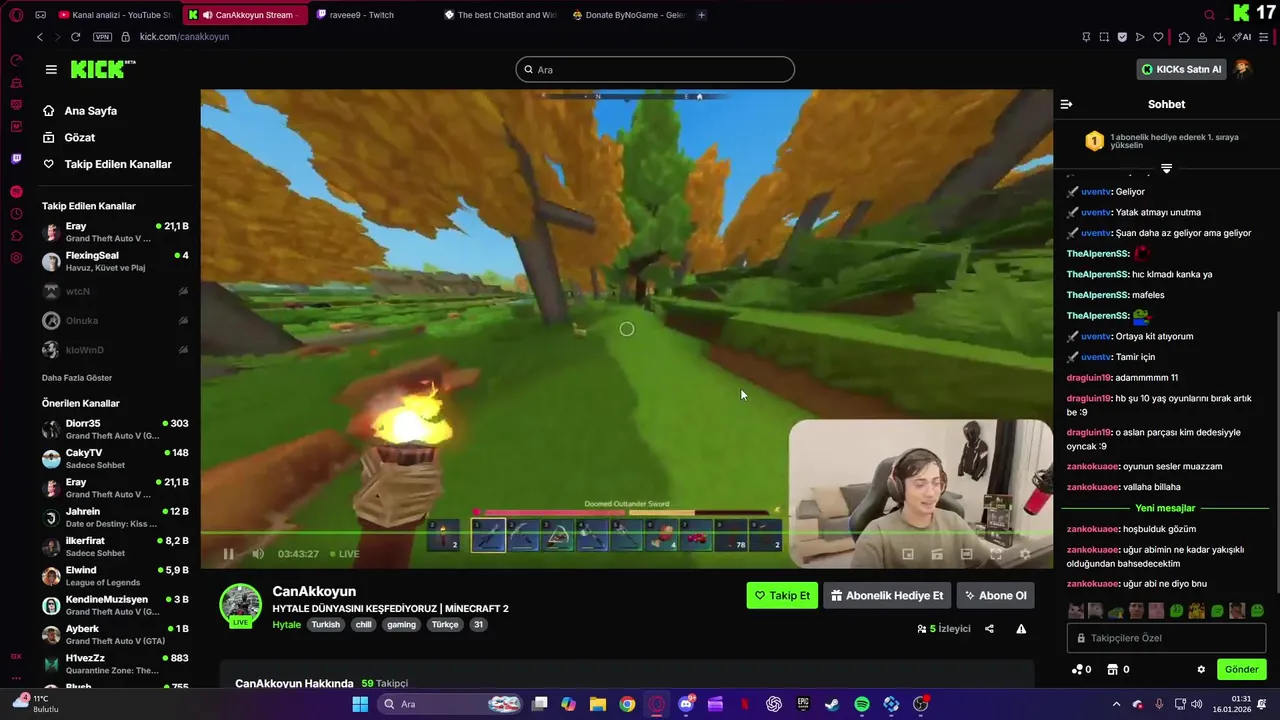Jump to LIVE position in player
Screen dimensions: 1280x720
point(344,554)
